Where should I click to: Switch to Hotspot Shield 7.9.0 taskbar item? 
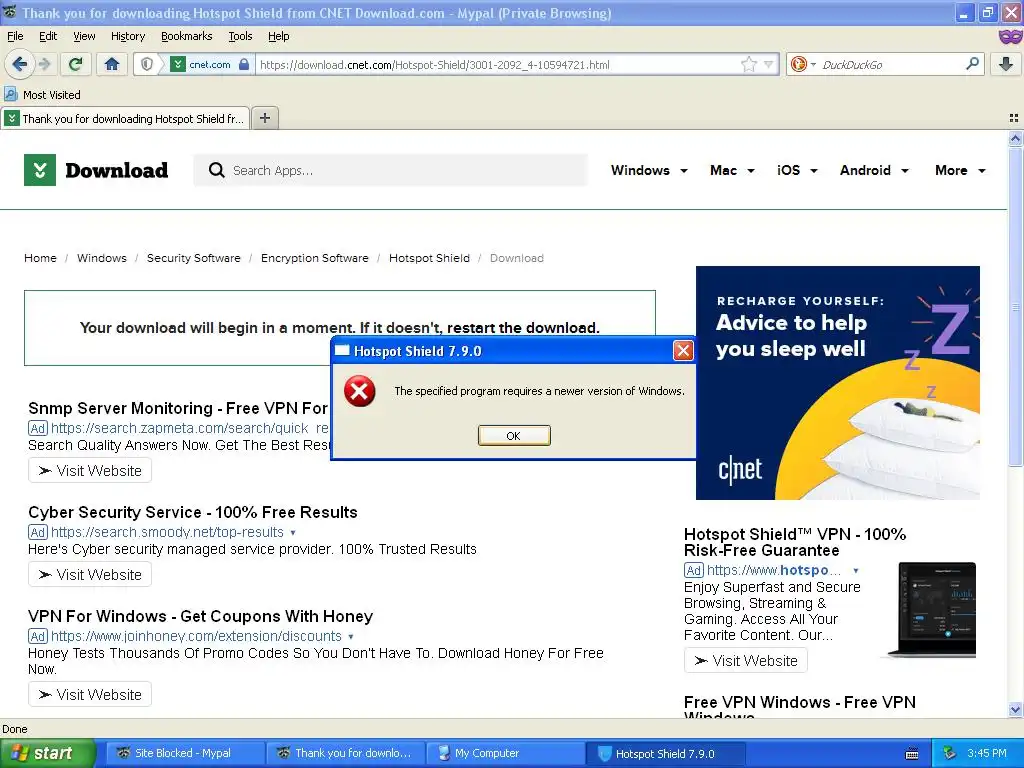tap(665, 753)
